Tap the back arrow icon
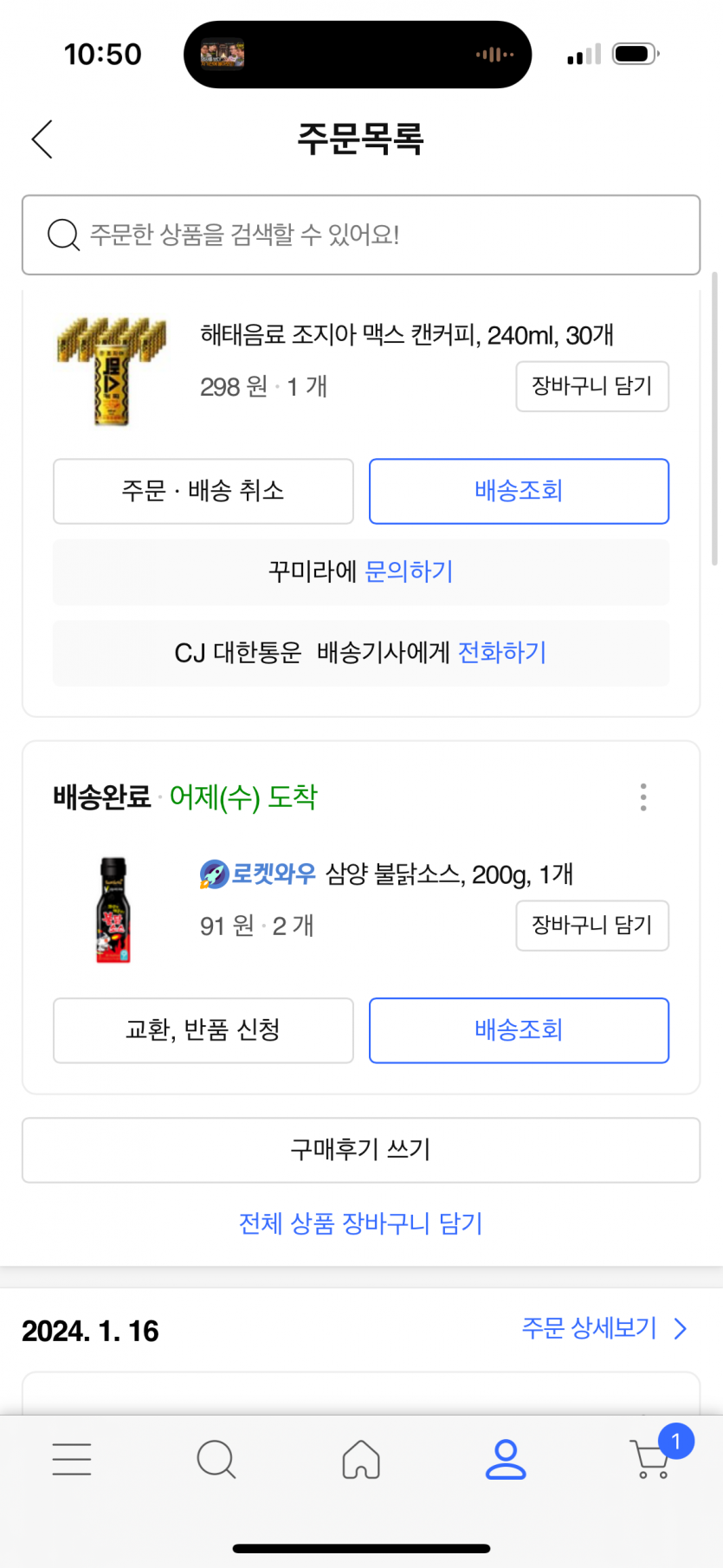The width and height of the screenshot is (723, 1568). (x=42, y=139)
